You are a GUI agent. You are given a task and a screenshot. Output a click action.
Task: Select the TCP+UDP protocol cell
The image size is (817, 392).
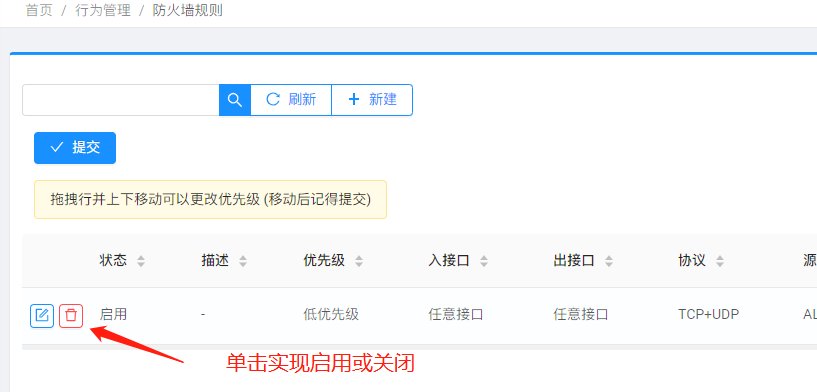click(x=708, y=314)
